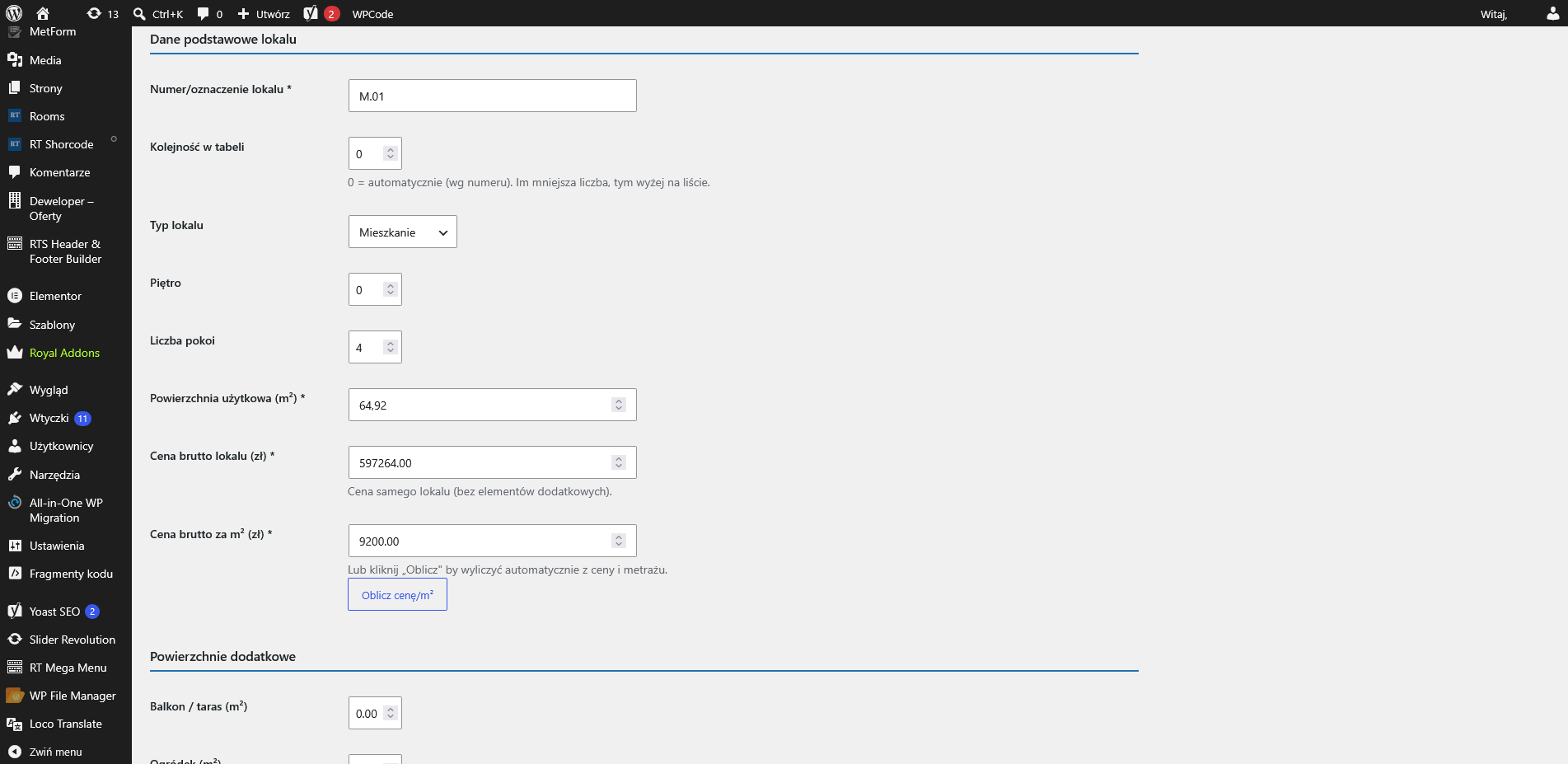Viewport: 1568px width, 764px height.
Task: Click the Cena brutto lokalu field
Action: [x=492, y=462]
